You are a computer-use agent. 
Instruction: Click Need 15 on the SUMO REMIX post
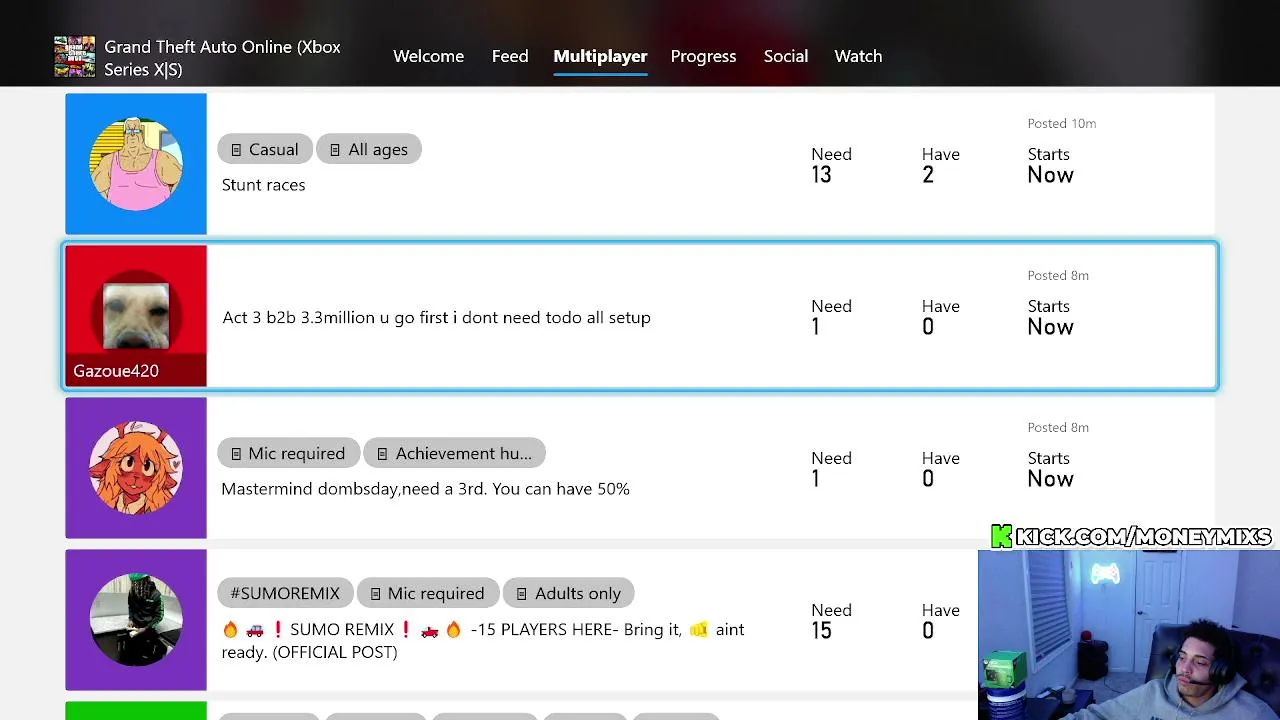[831, 621]
